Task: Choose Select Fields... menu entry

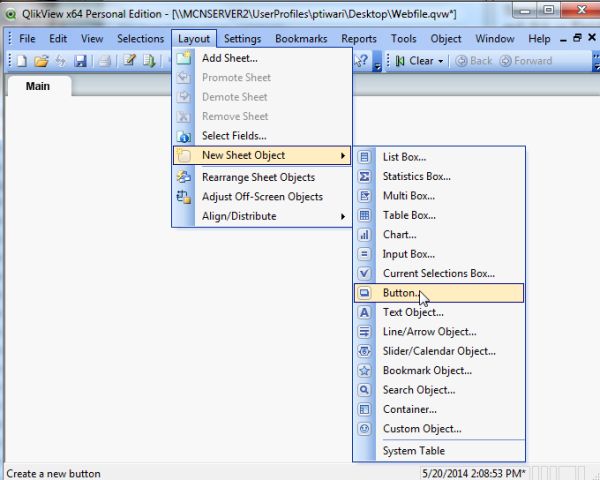Action: click(x=262, y=136)
